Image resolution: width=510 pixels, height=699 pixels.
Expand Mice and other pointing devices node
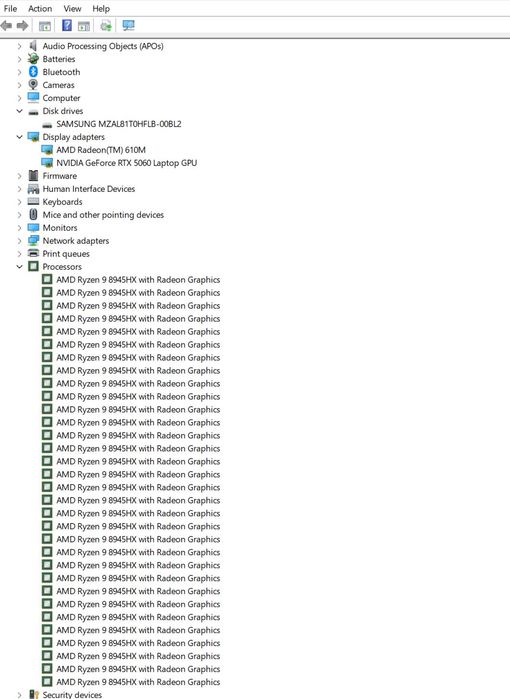pyautogui.click(x=19, y=215)
